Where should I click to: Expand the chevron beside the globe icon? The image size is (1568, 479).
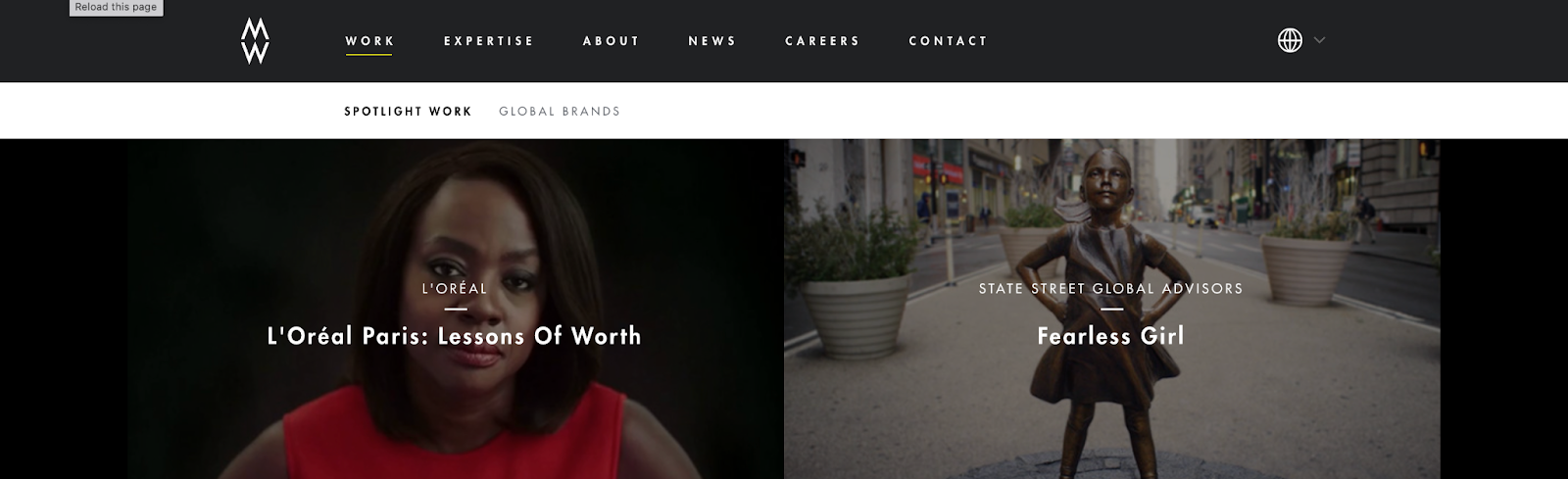point(1319,40)
